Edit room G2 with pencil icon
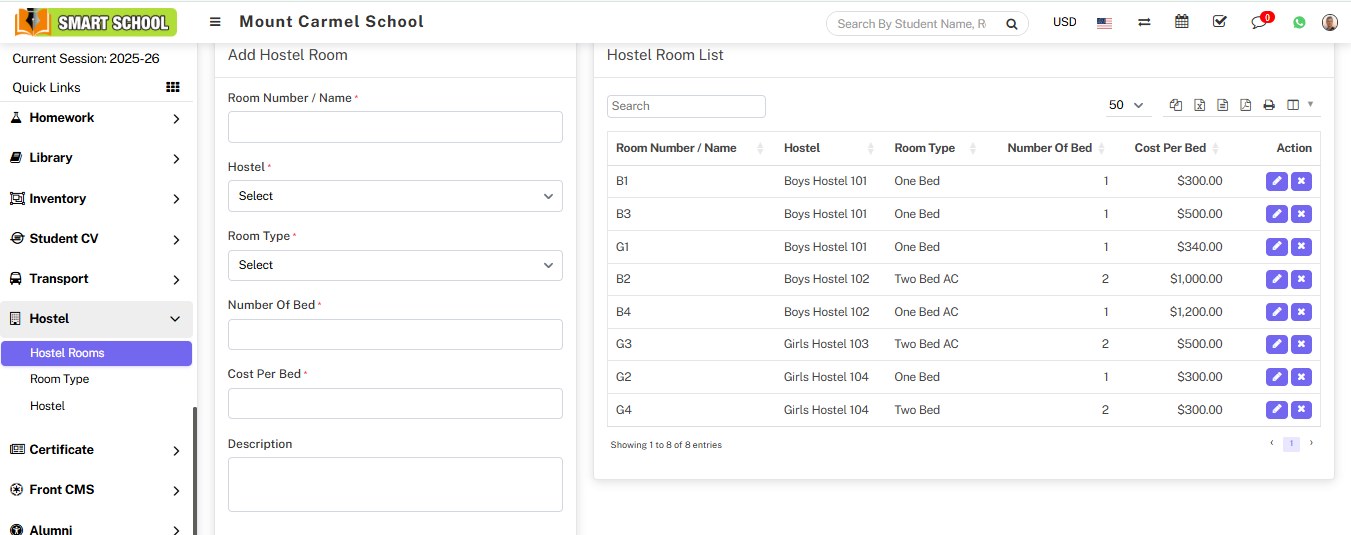 pyautogui.click(x=1276, y=377)
